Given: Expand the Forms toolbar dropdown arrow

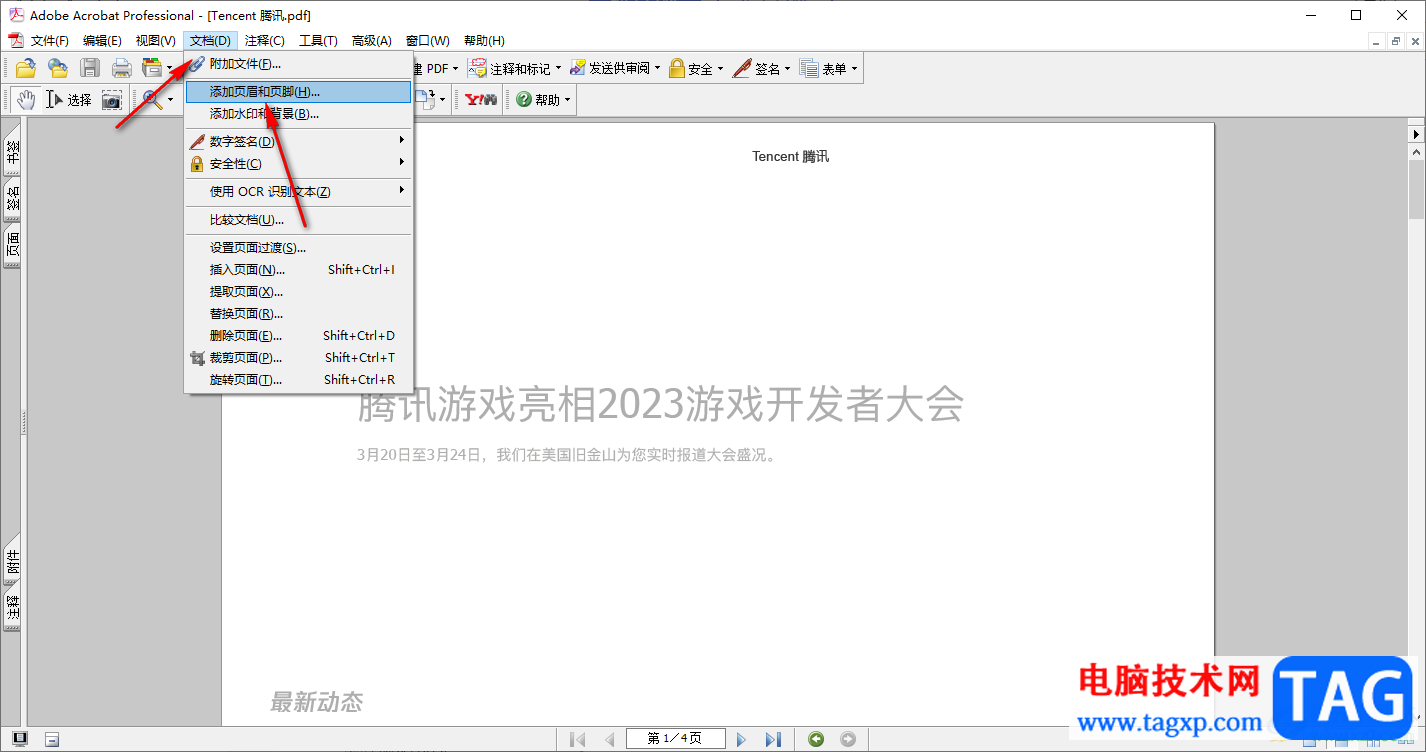Looking at the screenshot, I should point(854,69).
